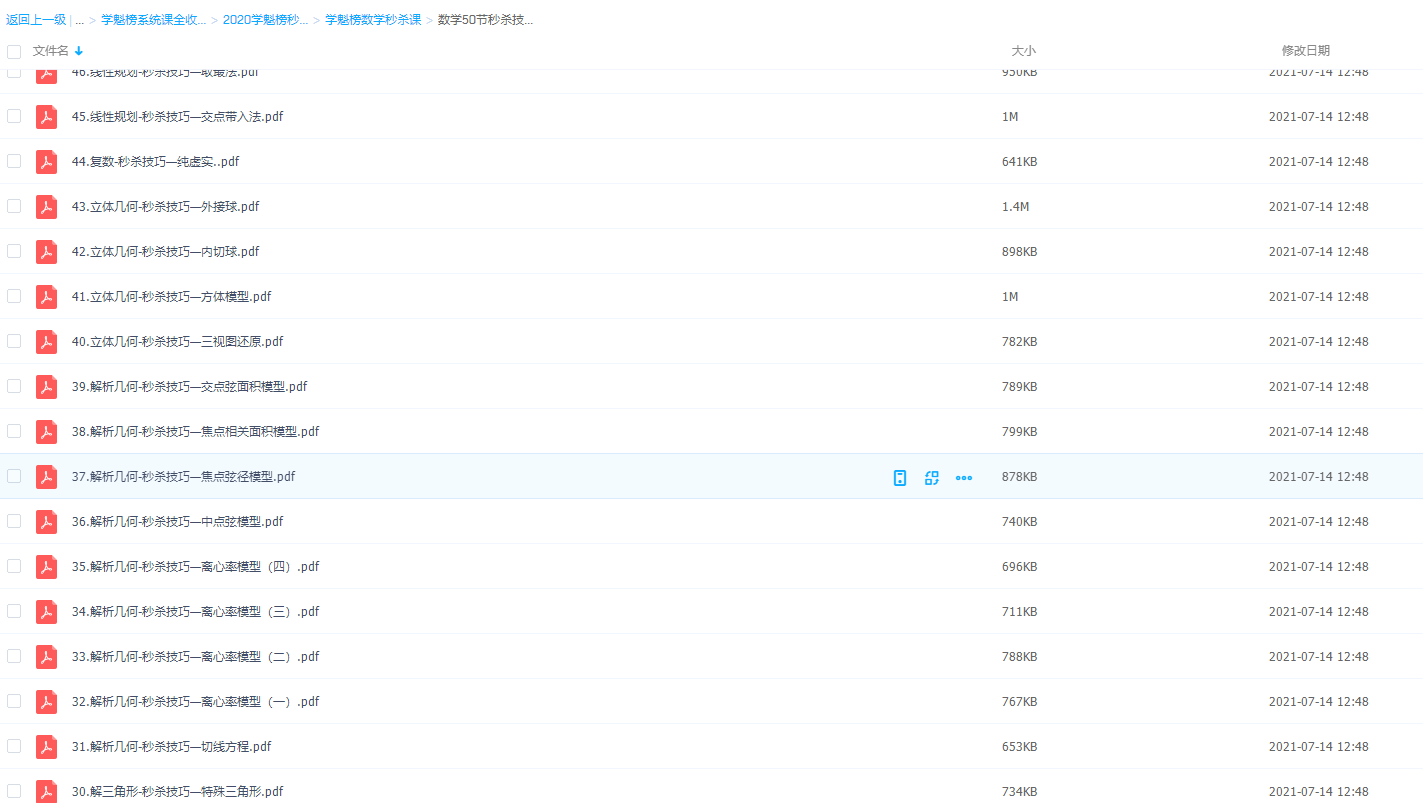The image size is (1423, 803).
Task: Toggle the select-all checkbox beside 文件名
Action: pyautogui.click(x=14, y=51)
